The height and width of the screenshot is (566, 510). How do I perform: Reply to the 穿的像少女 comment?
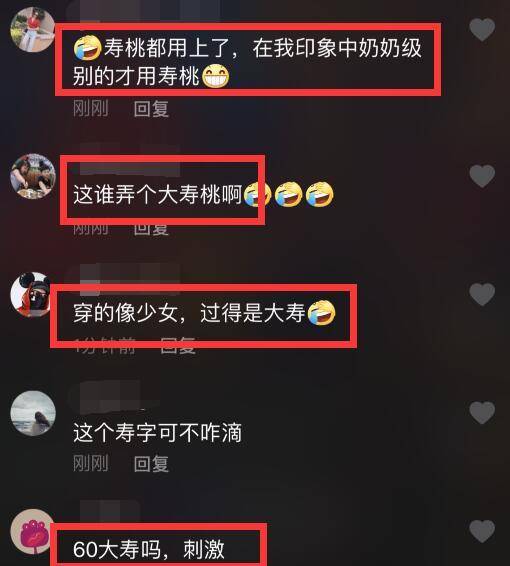(178, 346)
